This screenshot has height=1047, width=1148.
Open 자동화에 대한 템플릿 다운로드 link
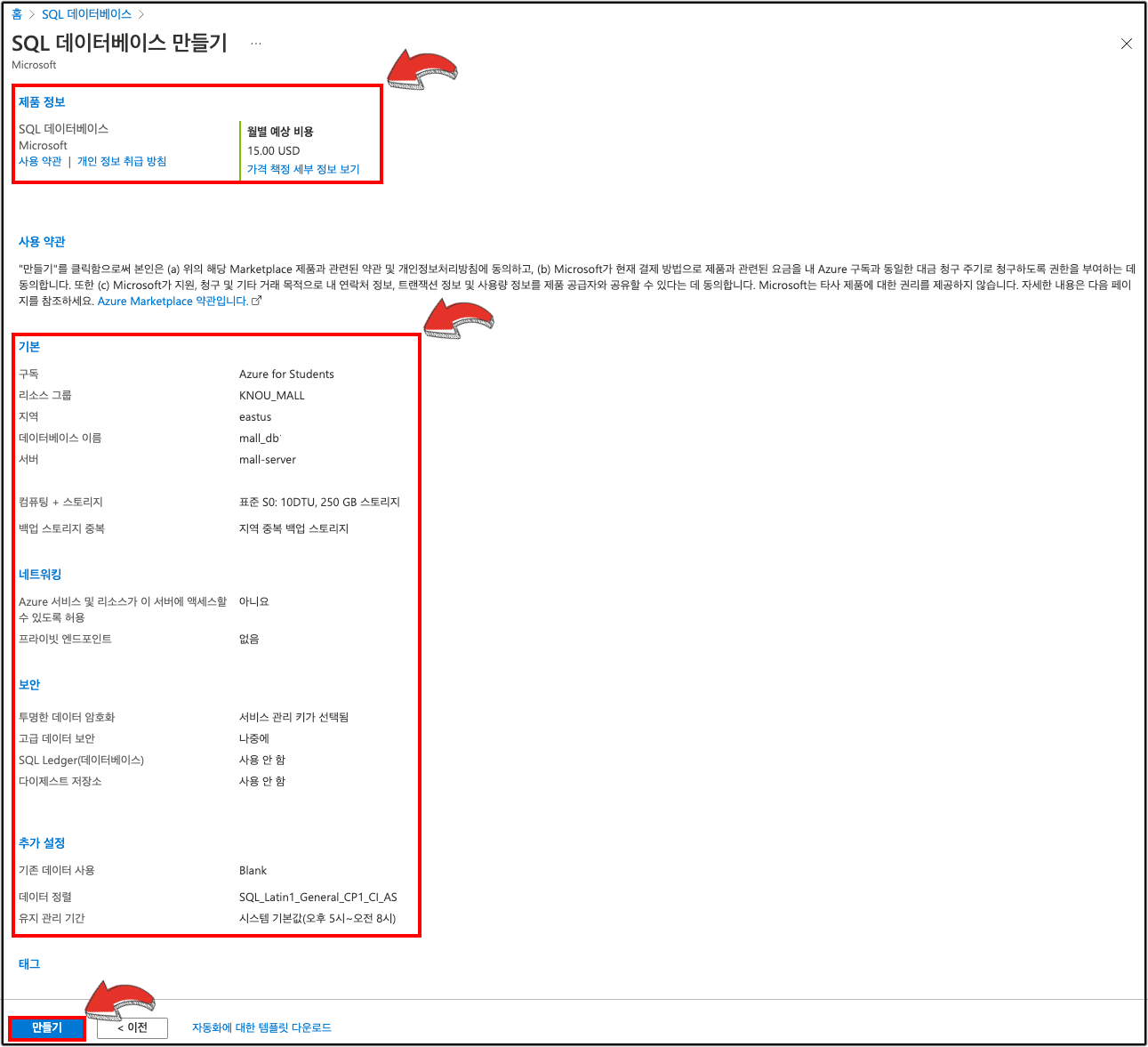pos(261,1027)
